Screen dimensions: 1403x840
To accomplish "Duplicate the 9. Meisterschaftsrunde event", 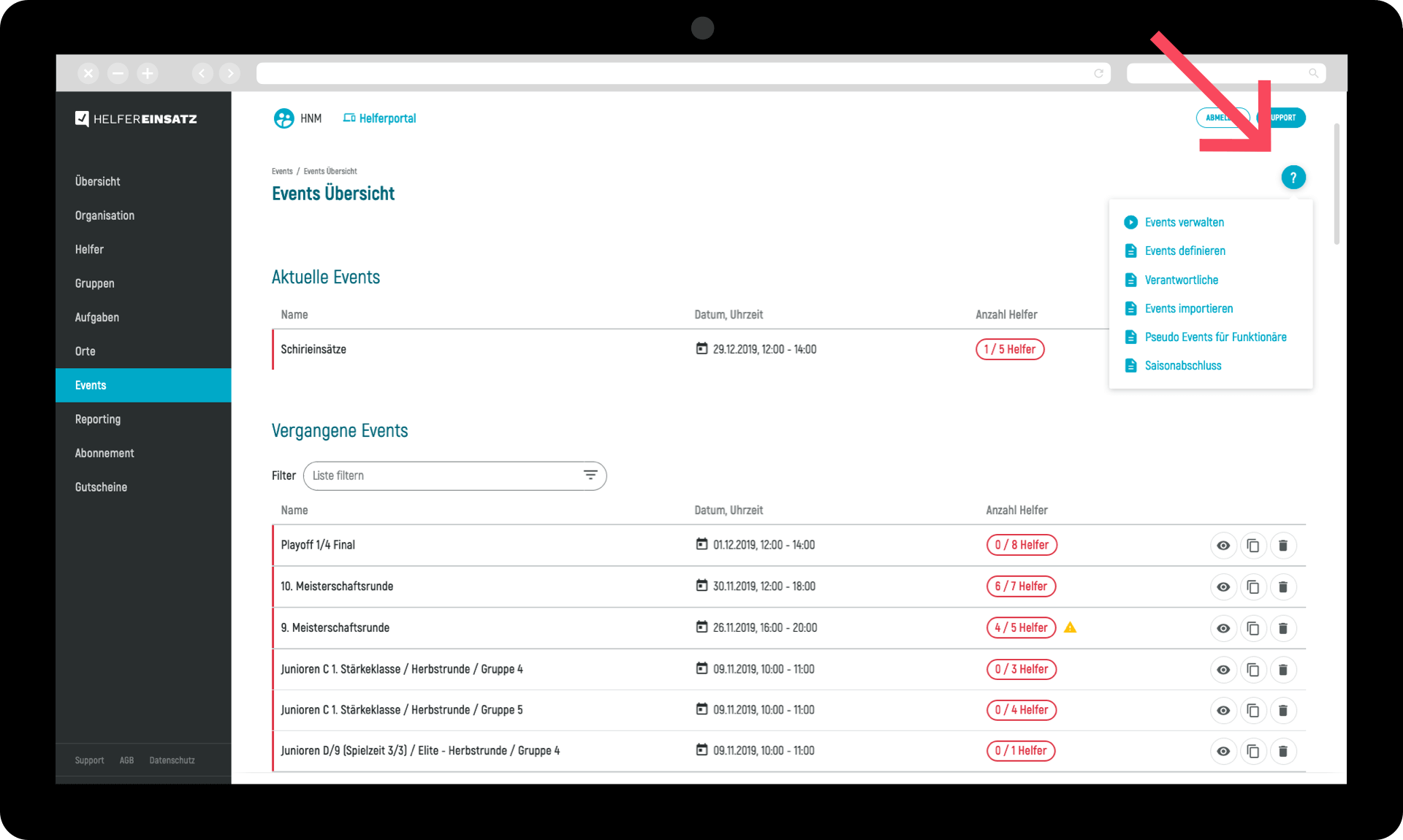I will 1252,628.
